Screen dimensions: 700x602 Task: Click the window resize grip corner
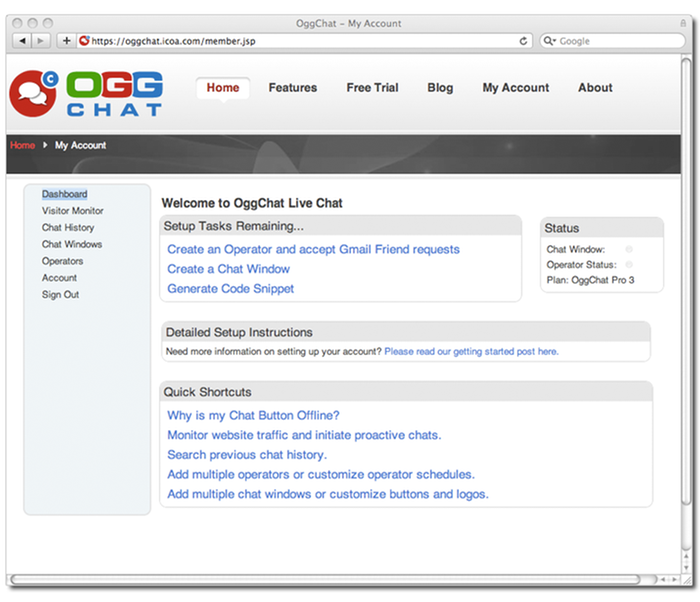click(687, 580)
